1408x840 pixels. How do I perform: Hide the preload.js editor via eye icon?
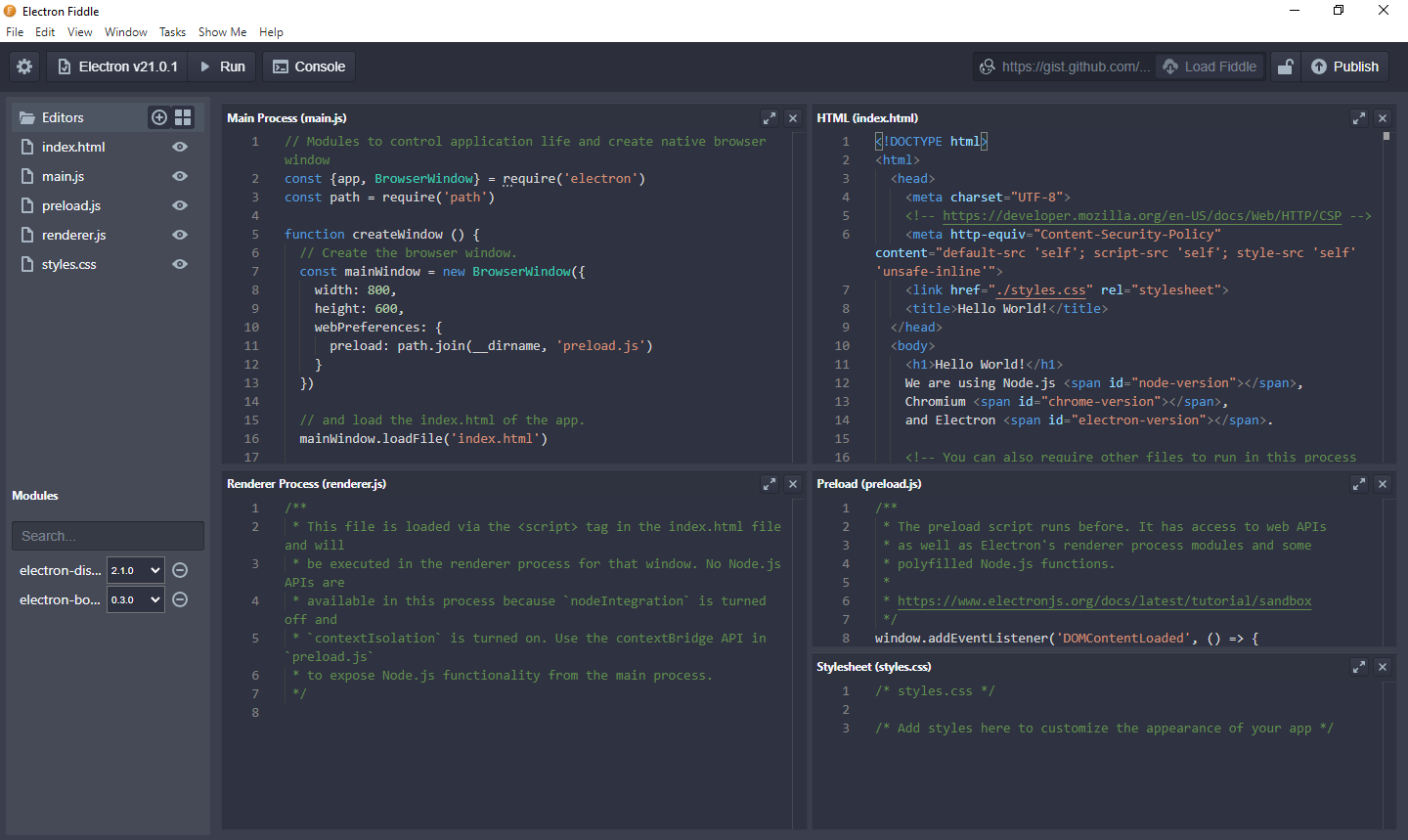tap(180, 205)
